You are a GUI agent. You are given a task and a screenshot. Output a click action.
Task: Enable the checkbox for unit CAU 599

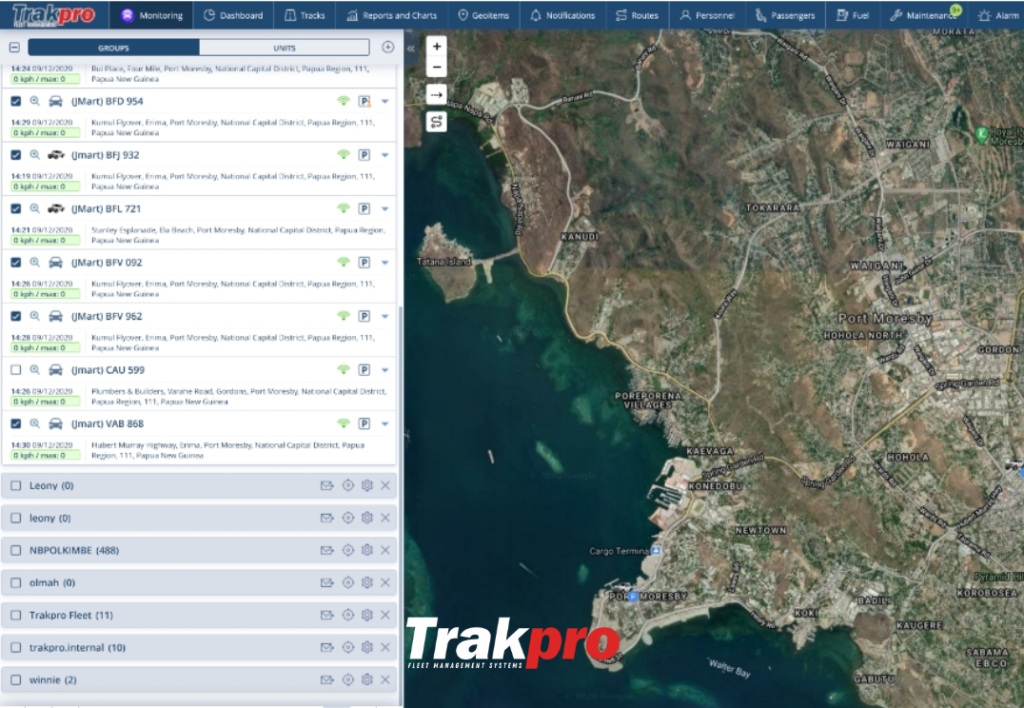point(15,370)
